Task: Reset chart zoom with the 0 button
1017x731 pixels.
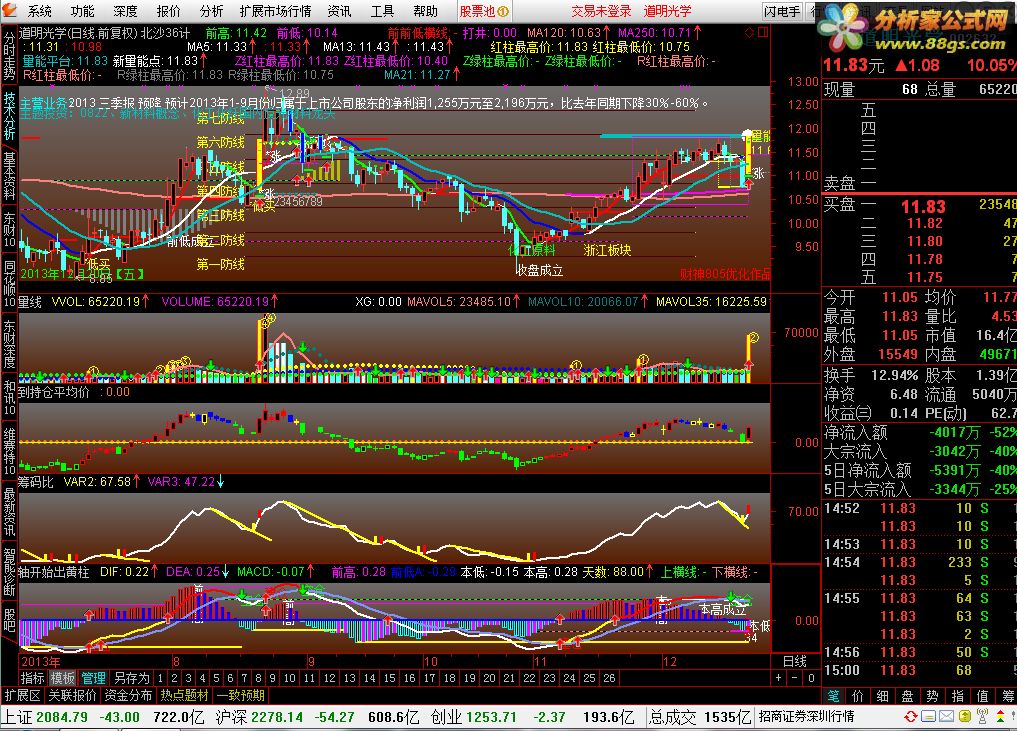Action: point(811,678)
